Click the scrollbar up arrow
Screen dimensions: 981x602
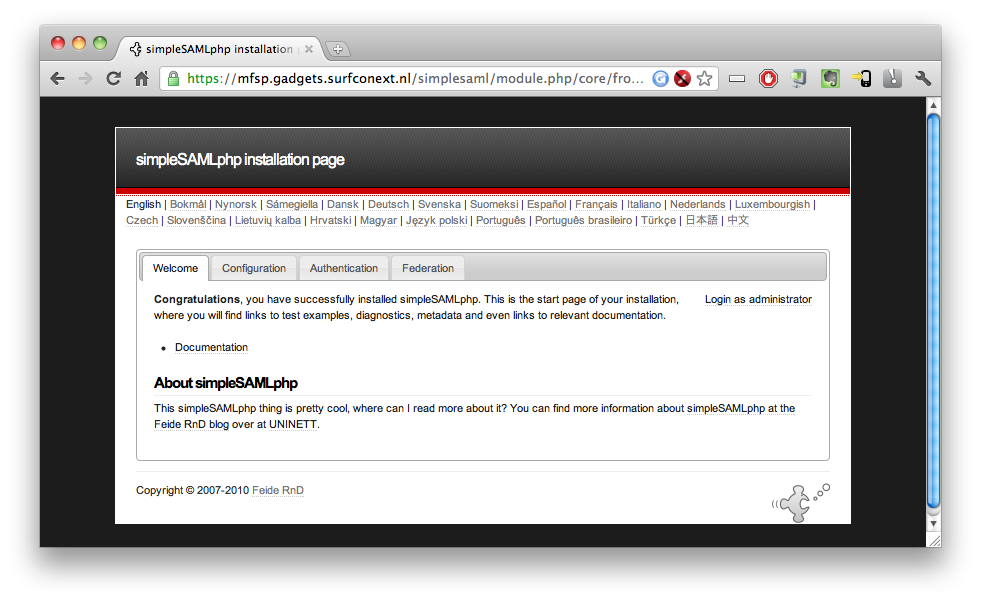[933, 105]
